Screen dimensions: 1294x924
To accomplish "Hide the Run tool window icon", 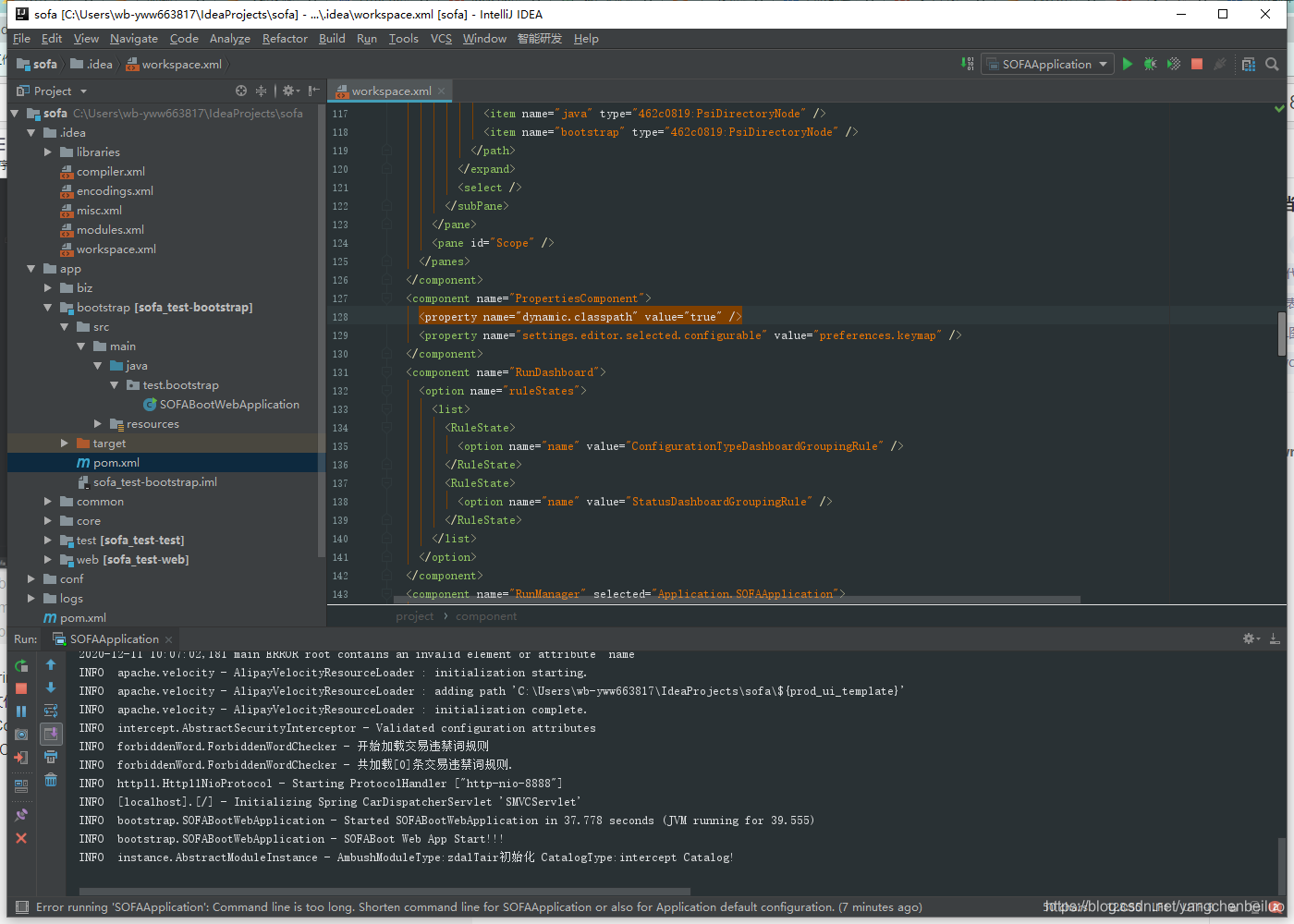I will (1275, 638).
